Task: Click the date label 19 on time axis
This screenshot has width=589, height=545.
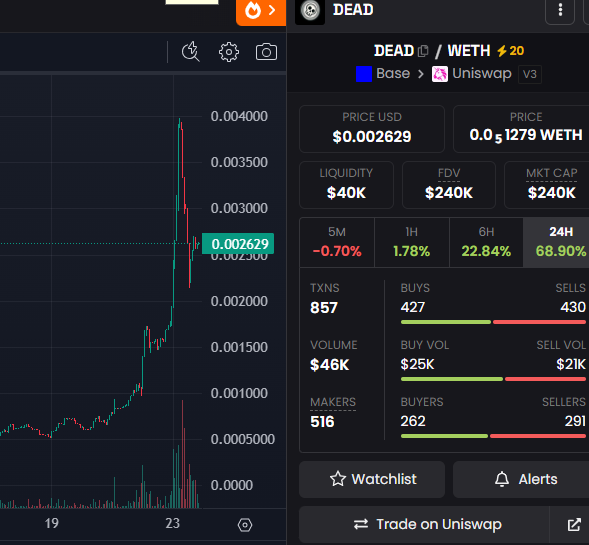Action: [51, 523]
